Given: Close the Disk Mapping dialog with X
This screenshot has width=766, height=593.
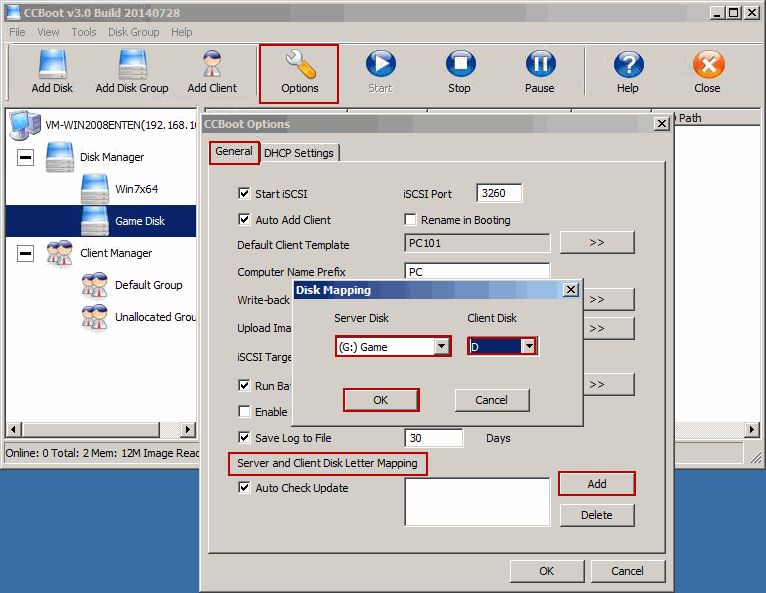Looking at the screenshot, I should (571, 290).
